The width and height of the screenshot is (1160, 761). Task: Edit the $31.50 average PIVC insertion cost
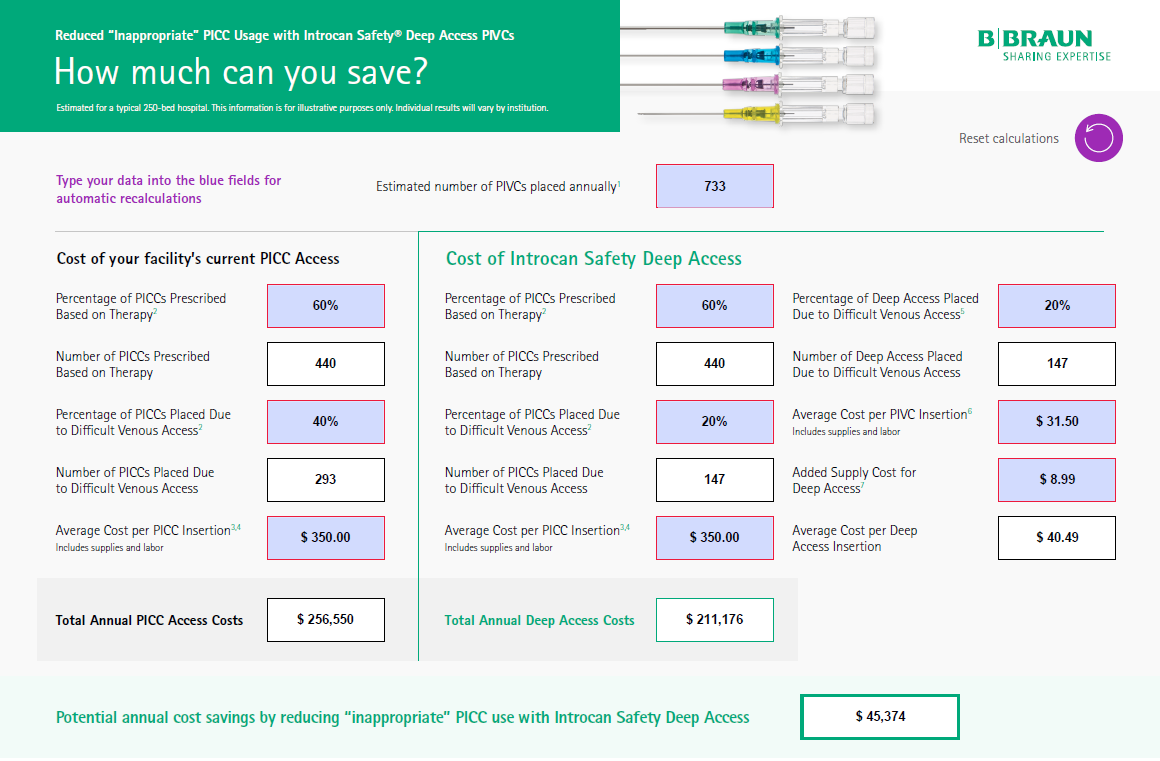(x=1056, y=422)
